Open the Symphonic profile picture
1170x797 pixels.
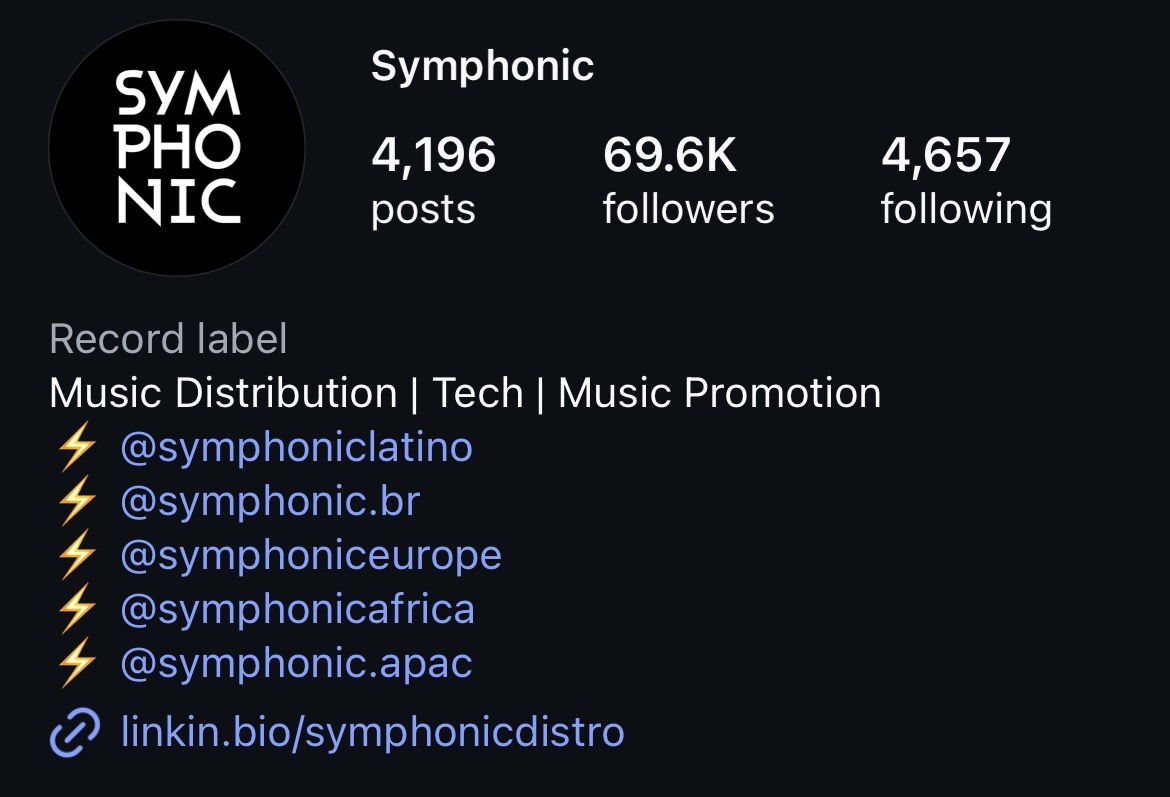177,148
